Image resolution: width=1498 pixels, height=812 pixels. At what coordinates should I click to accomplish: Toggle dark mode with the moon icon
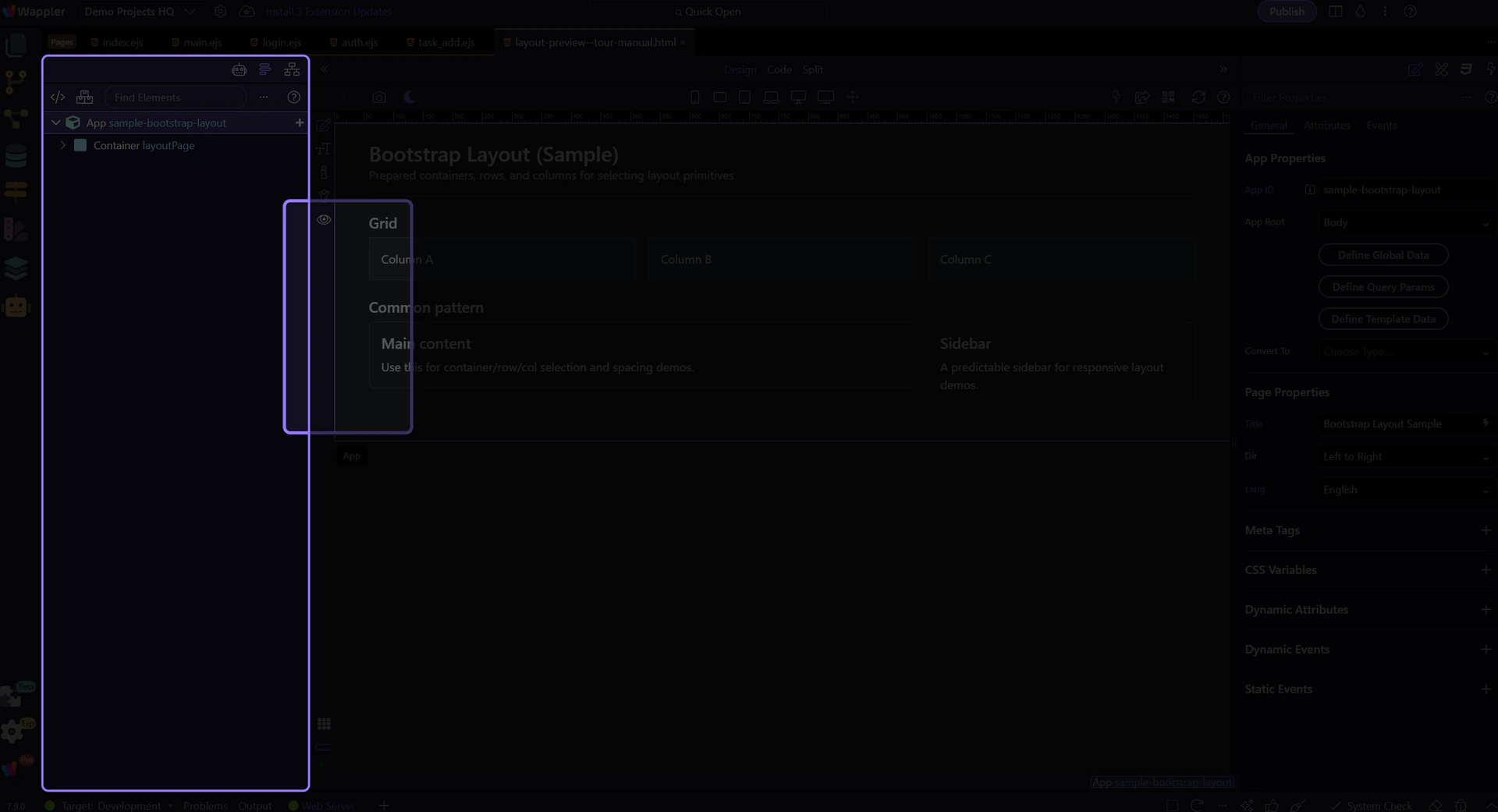(409, 98)
